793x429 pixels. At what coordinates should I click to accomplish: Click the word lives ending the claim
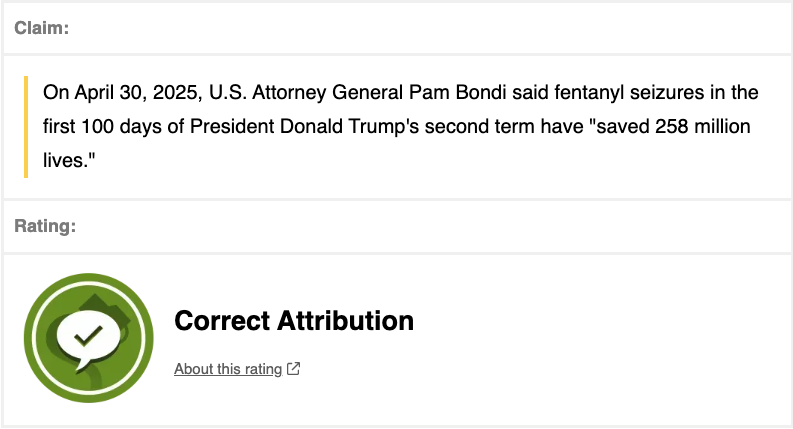click(x=65, y=160)
